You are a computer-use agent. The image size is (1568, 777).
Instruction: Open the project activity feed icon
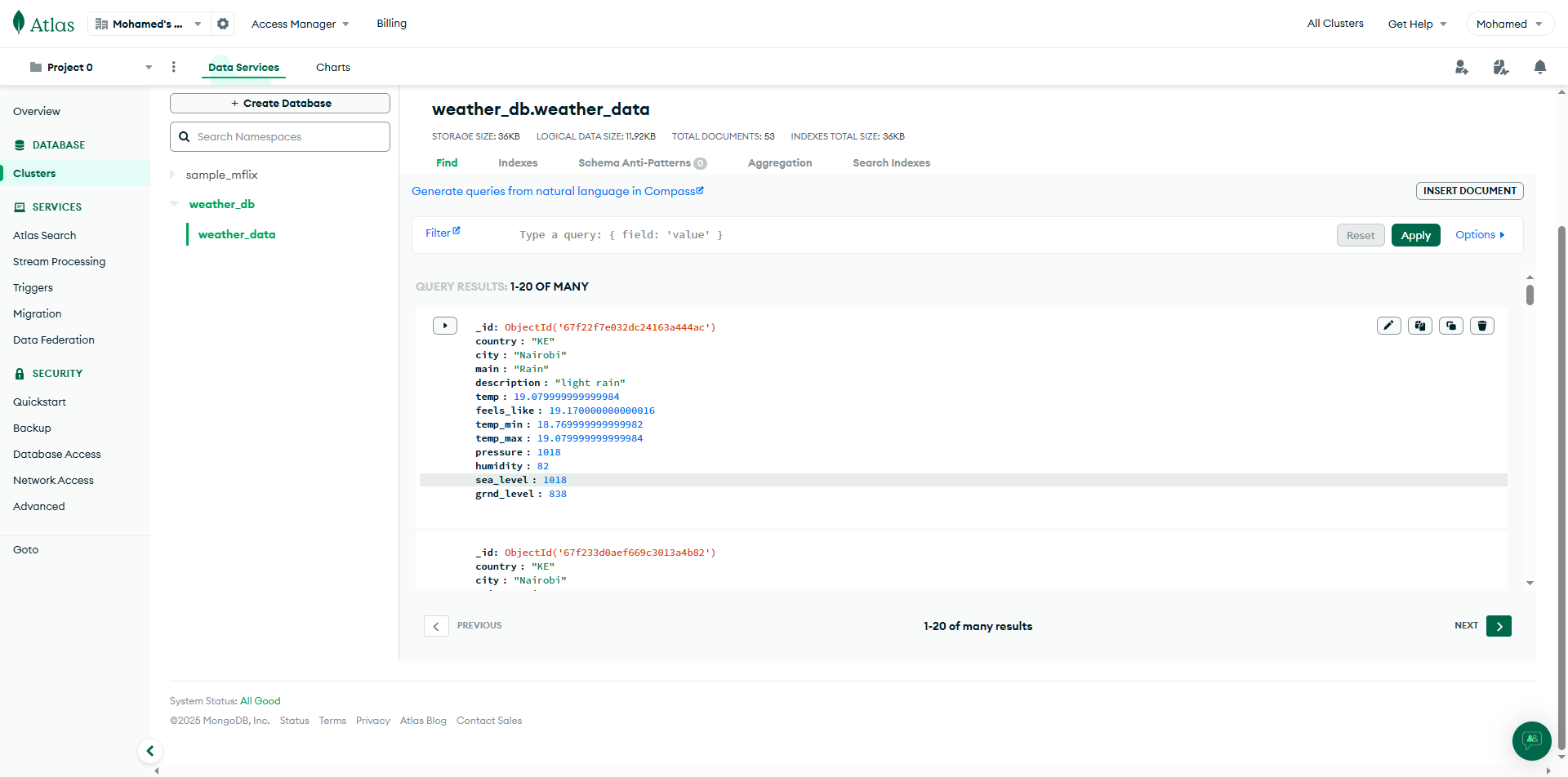(1501, 67)
